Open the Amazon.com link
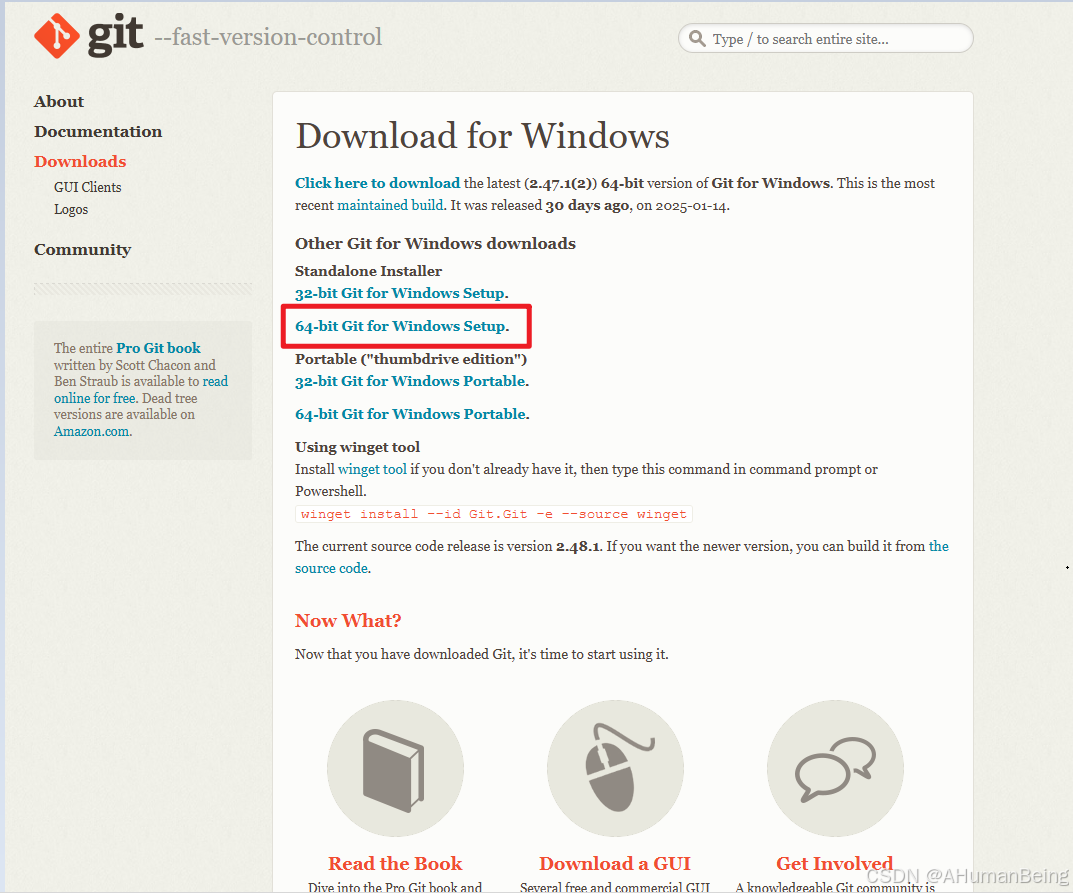This screenshot has width=1073, height=893. pos(92,431)
